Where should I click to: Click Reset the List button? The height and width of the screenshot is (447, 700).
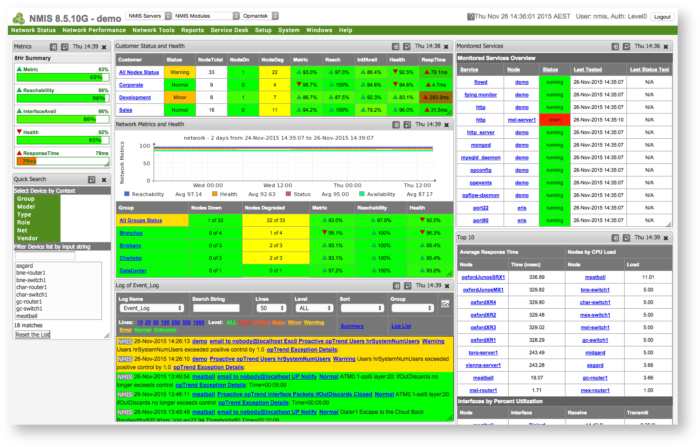pos(33,334)
